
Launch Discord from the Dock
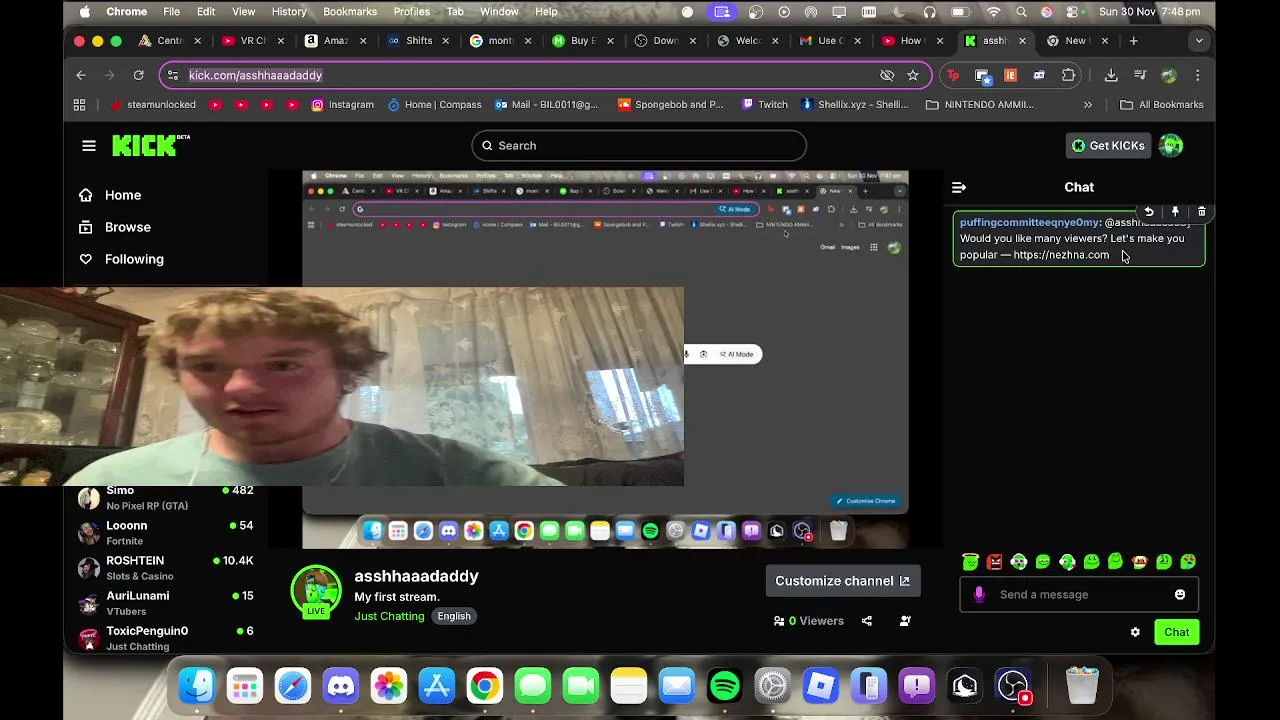pos(341,686)
